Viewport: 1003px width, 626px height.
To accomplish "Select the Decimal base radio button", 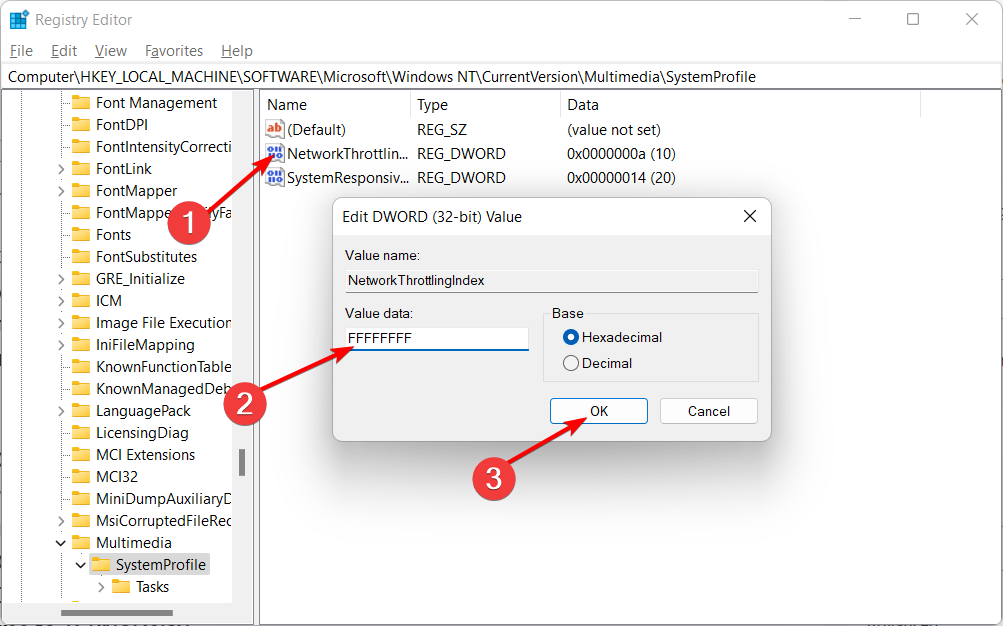I will (x=570, y=362).
